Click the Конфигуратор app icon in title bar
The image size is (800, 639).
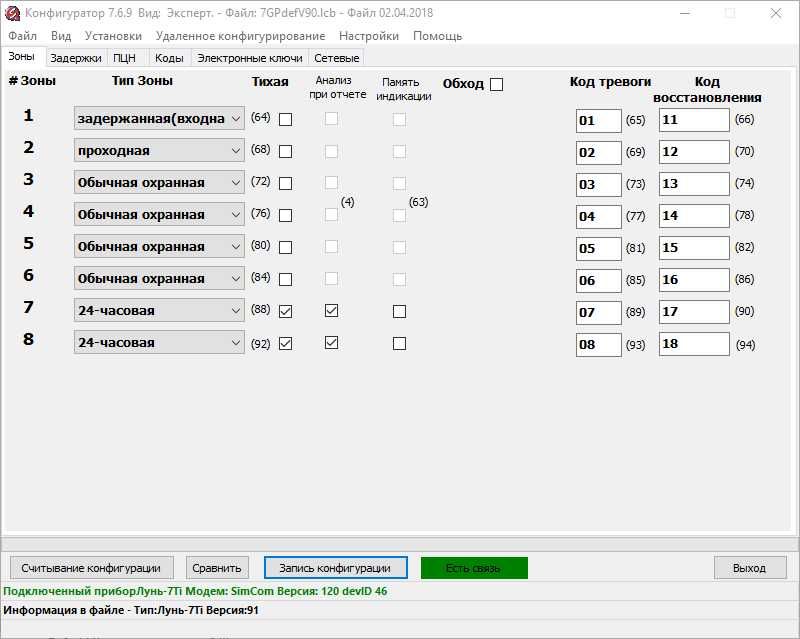(x=12, y=13)
